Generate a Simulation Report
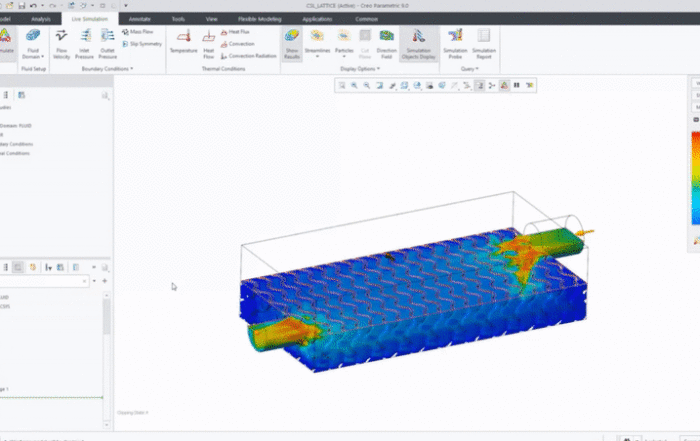Viewport: 700px width, 441px height. click(484, 44)
